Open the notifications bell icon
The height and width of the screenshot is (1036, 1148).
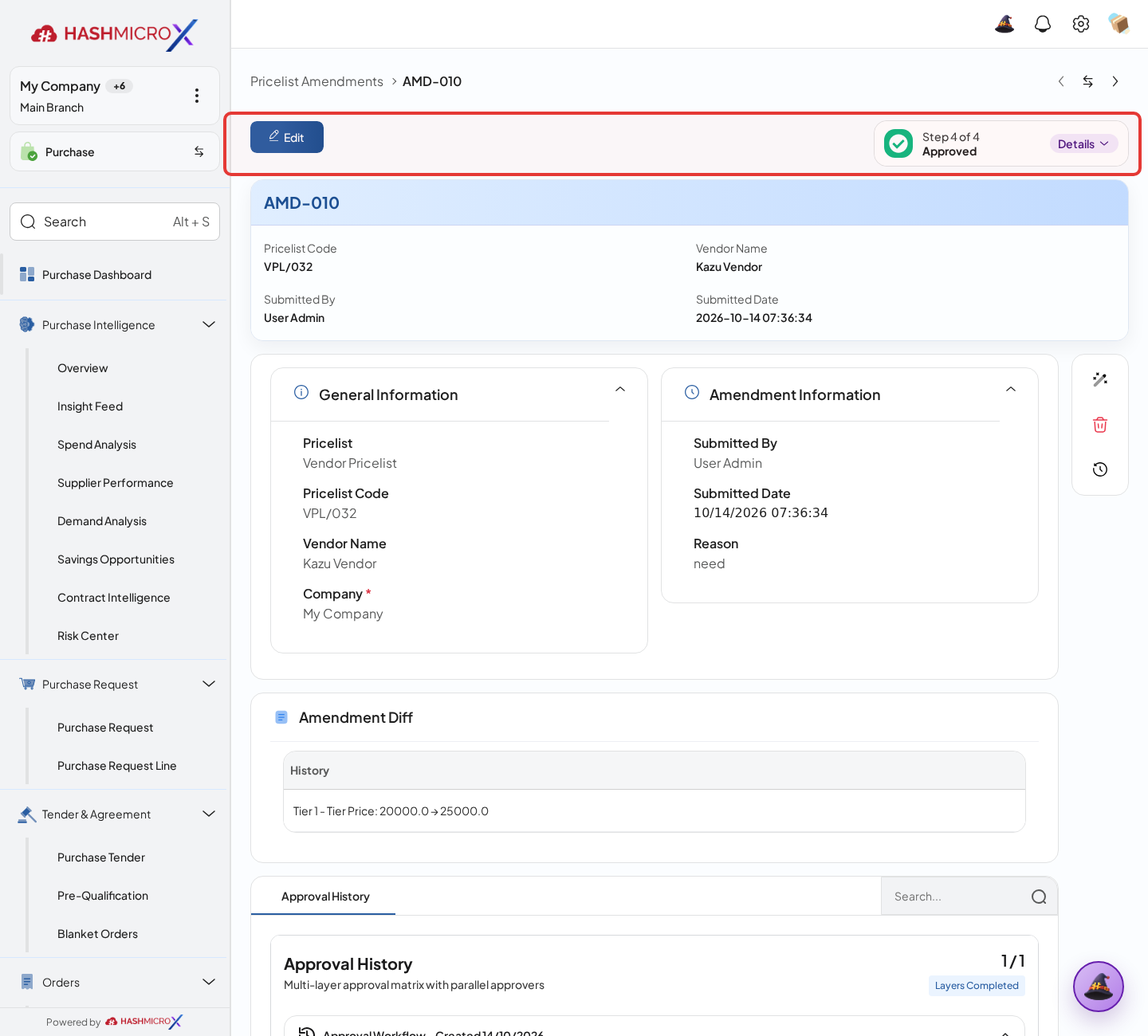1043,24
